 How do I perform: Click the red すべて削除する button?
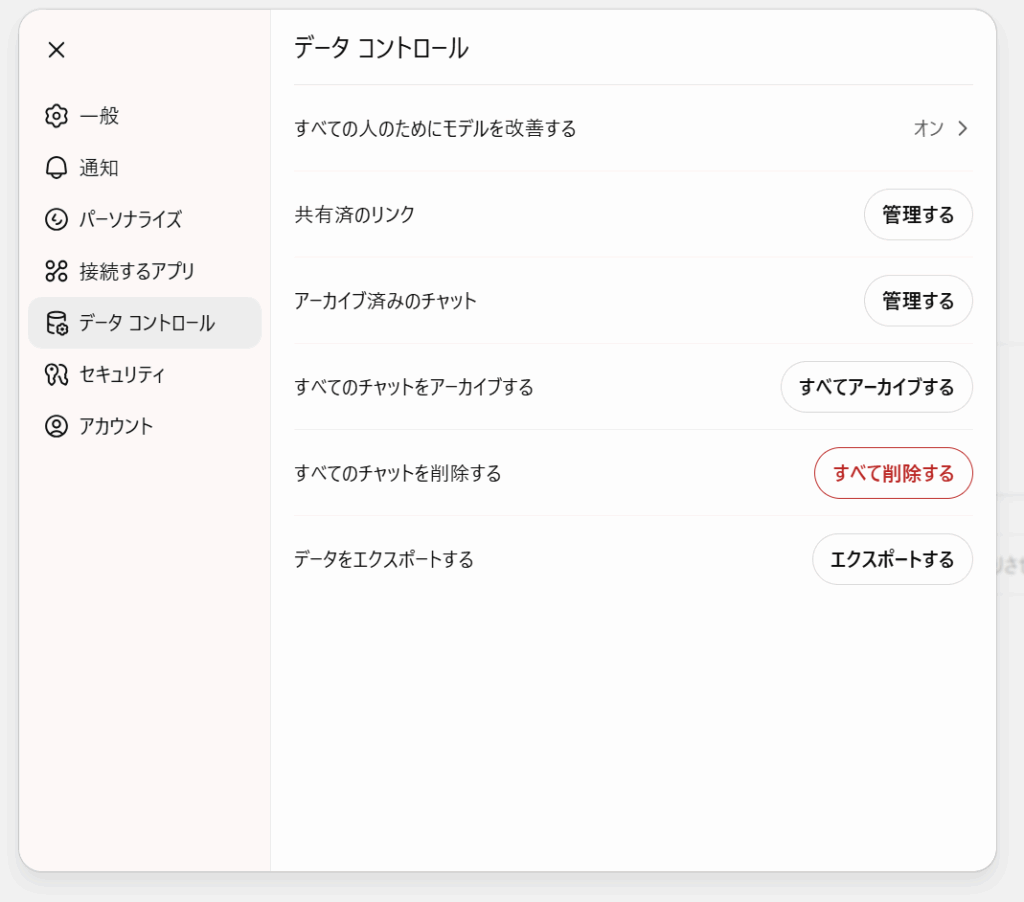tap(893, 473)
